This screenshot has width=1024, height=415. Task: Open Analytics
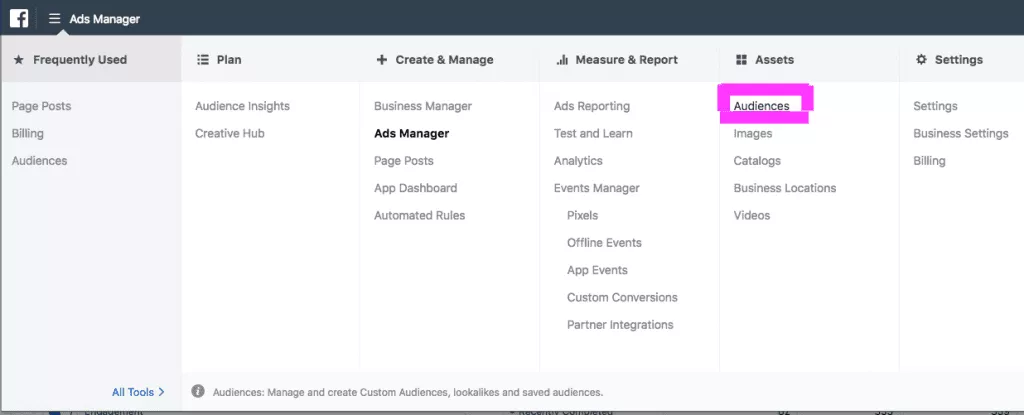coord(578,161)
